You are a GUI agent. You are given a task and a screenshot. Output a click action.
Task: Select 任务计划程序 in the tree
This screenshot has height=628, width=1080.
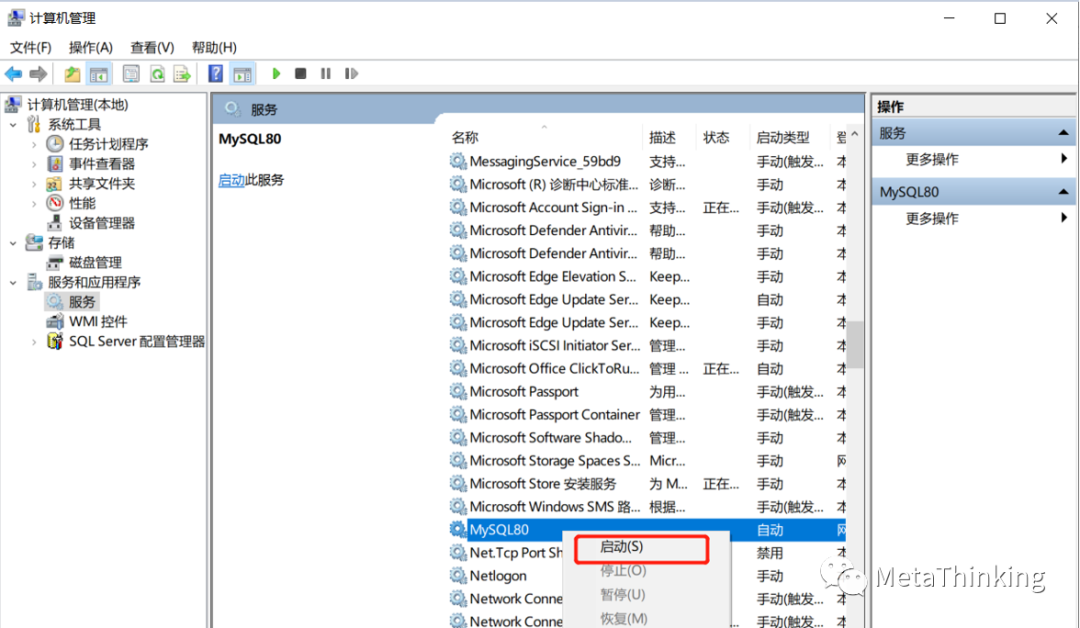click(x=108, y=144)
